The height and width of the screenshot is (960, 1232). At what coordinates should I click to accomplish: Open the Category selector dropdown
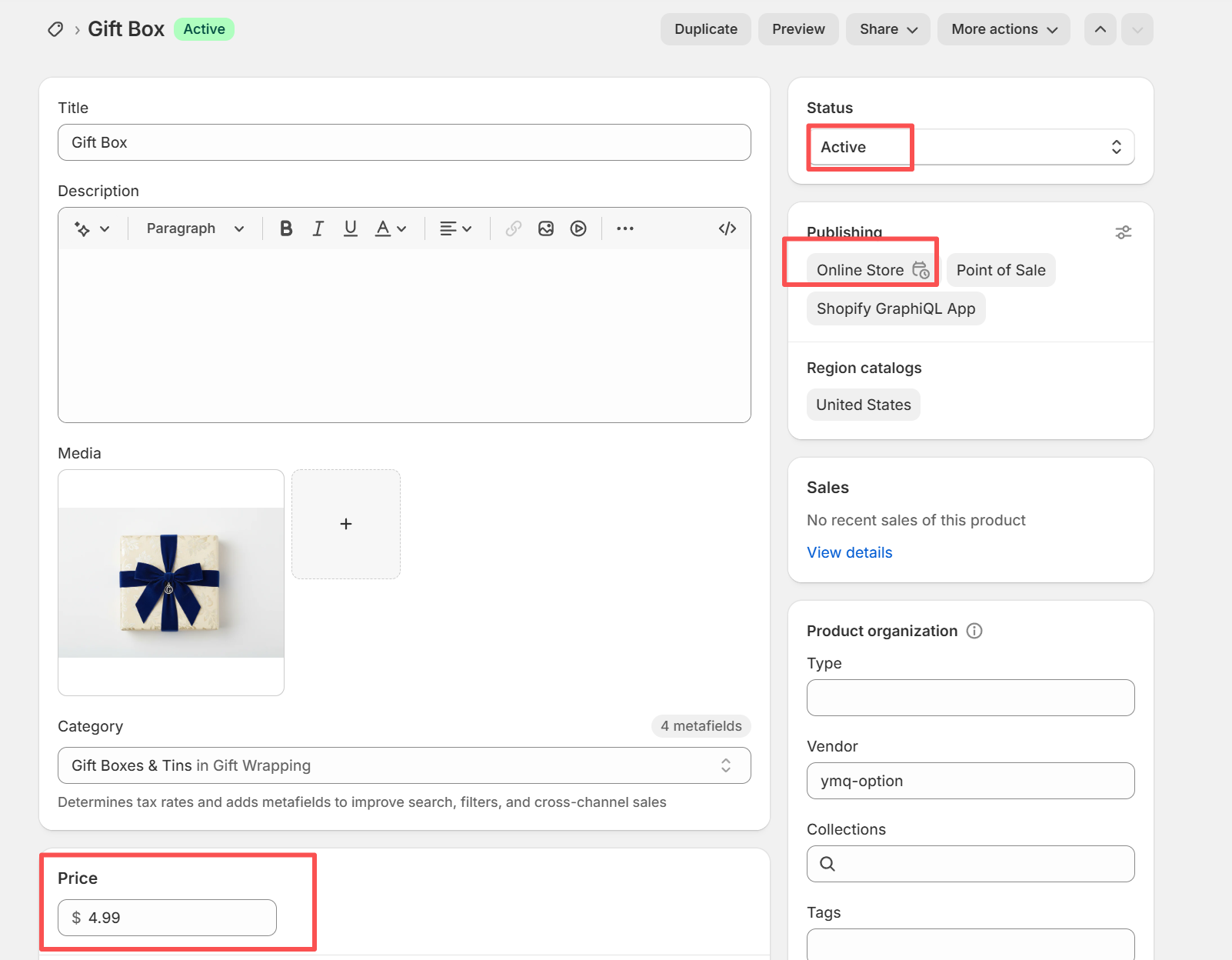[x=404, y=765]
